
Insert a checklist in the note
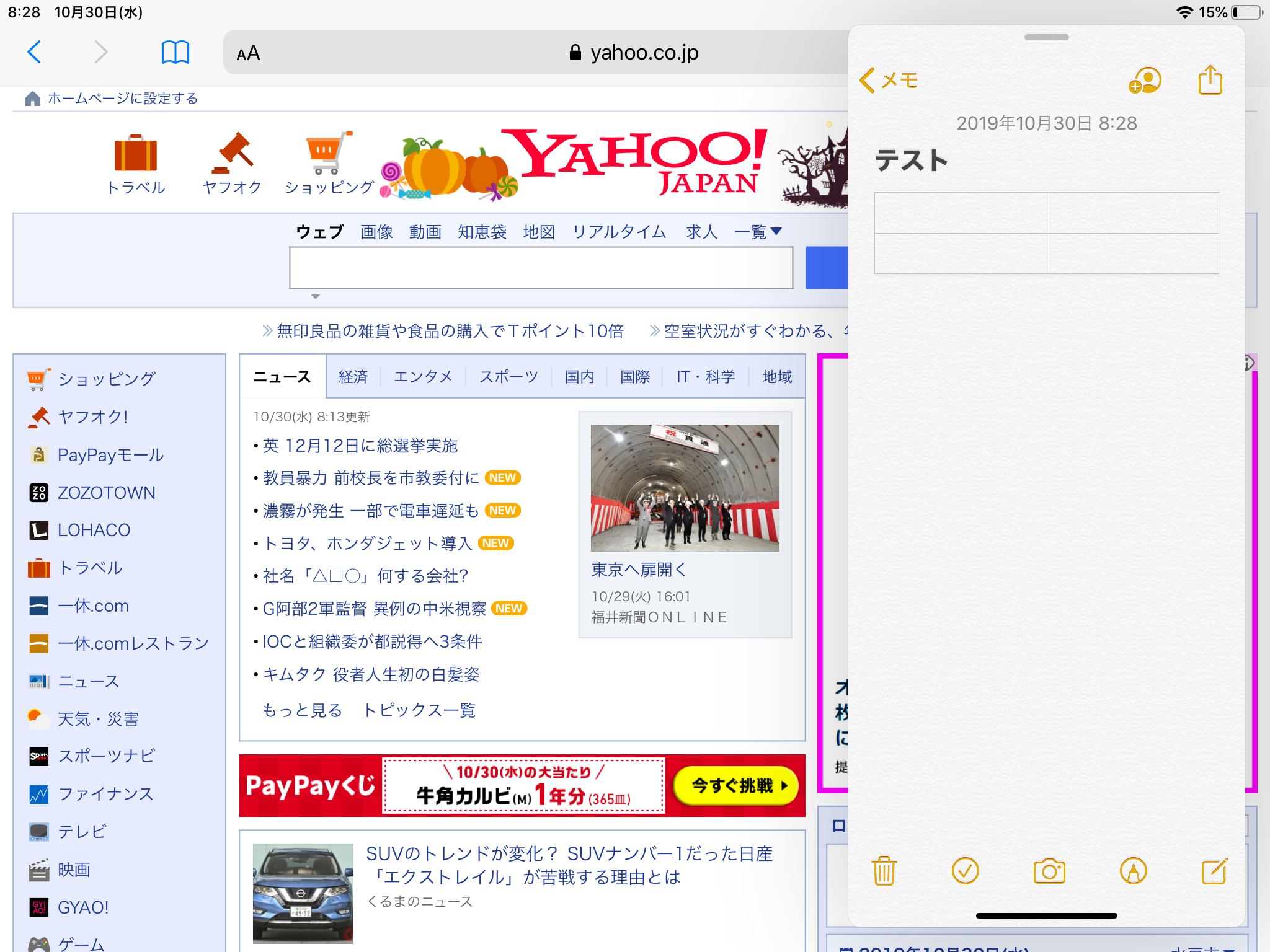pyautogui.click(x=965, y=871)
